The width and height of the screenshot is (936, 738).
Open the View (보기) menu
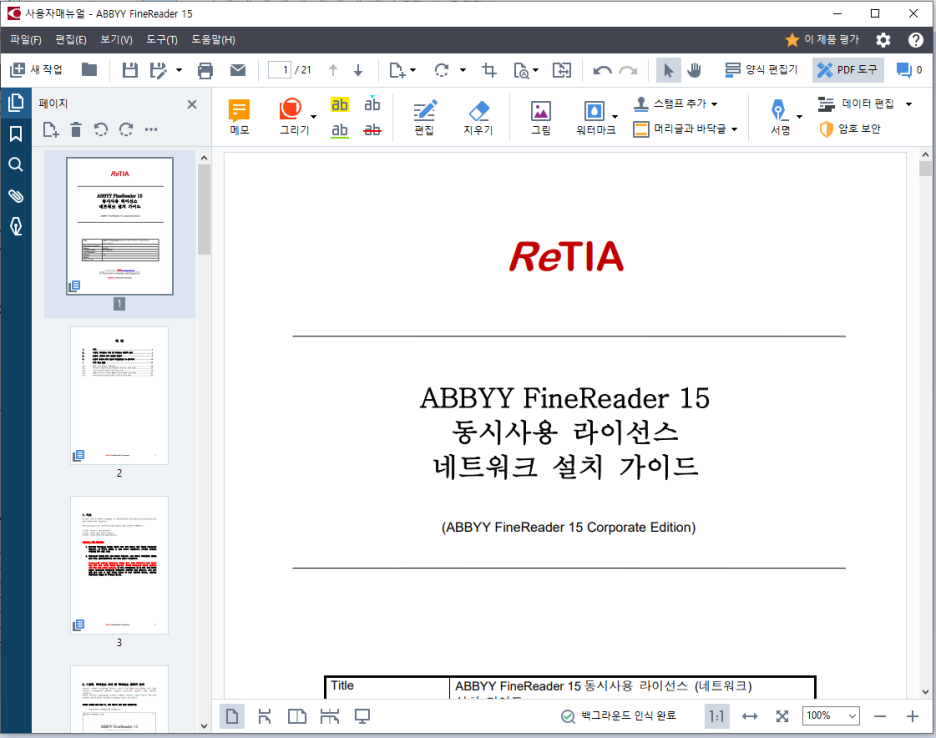pos(116,39)
